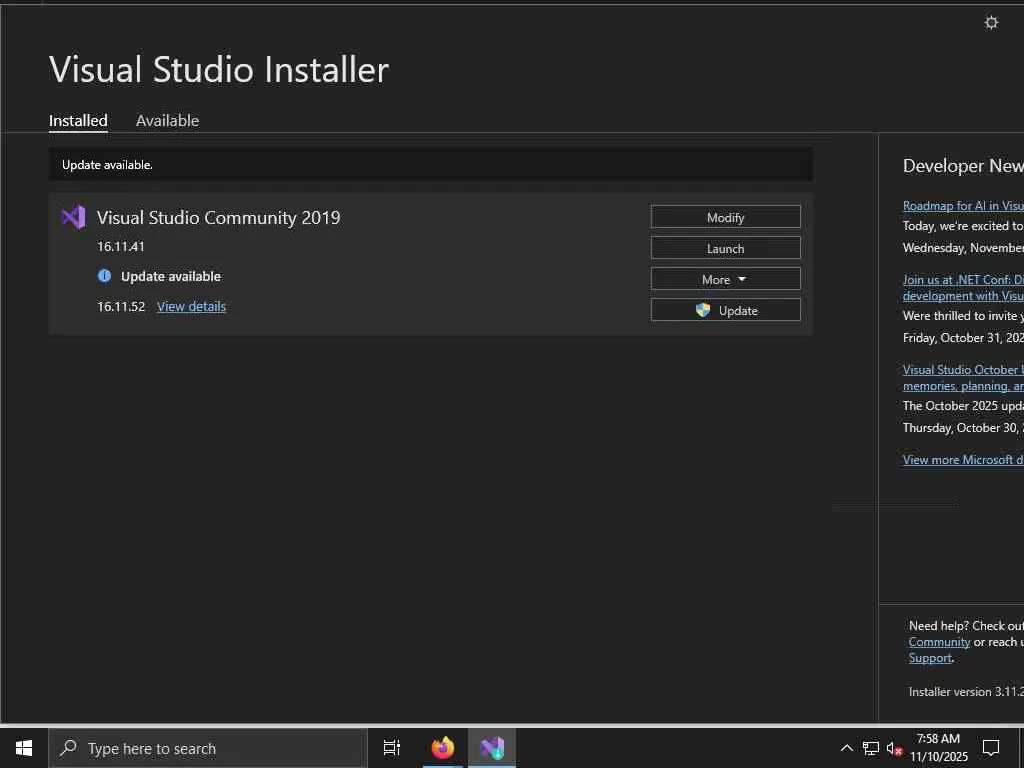The image size is (1024, 768).
Task: Open Join us at .NET Conf link
Action: click(963, 288)
